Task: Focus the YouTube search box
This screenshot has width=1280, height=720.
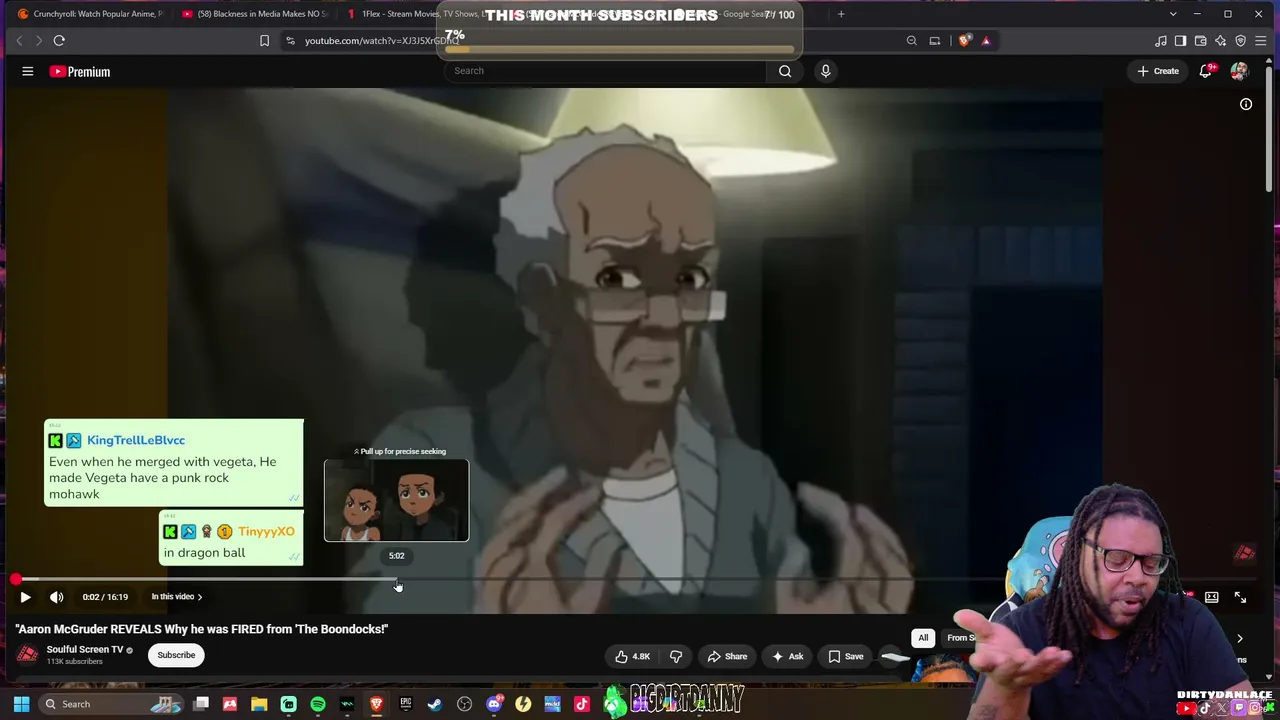Action: [x=606, y=71]
